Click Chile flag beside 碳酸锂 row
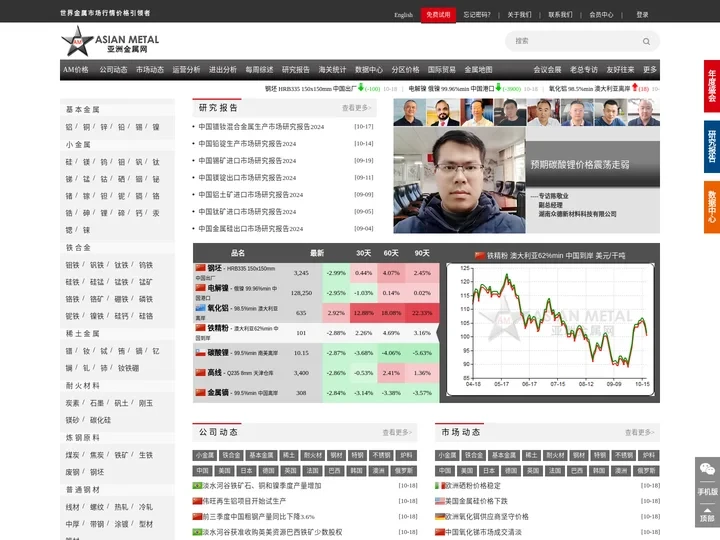Image resolution: width=720 pixels, height=540 pixels. [200, 353]
